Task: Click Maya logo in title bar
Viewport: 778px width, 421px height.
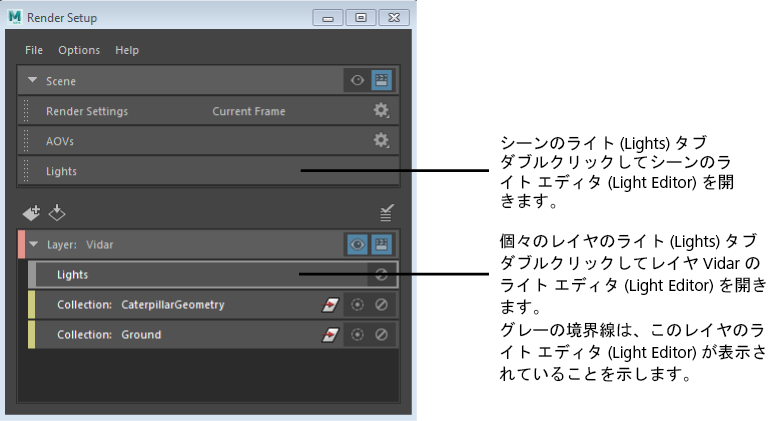Action: (15, 17)
